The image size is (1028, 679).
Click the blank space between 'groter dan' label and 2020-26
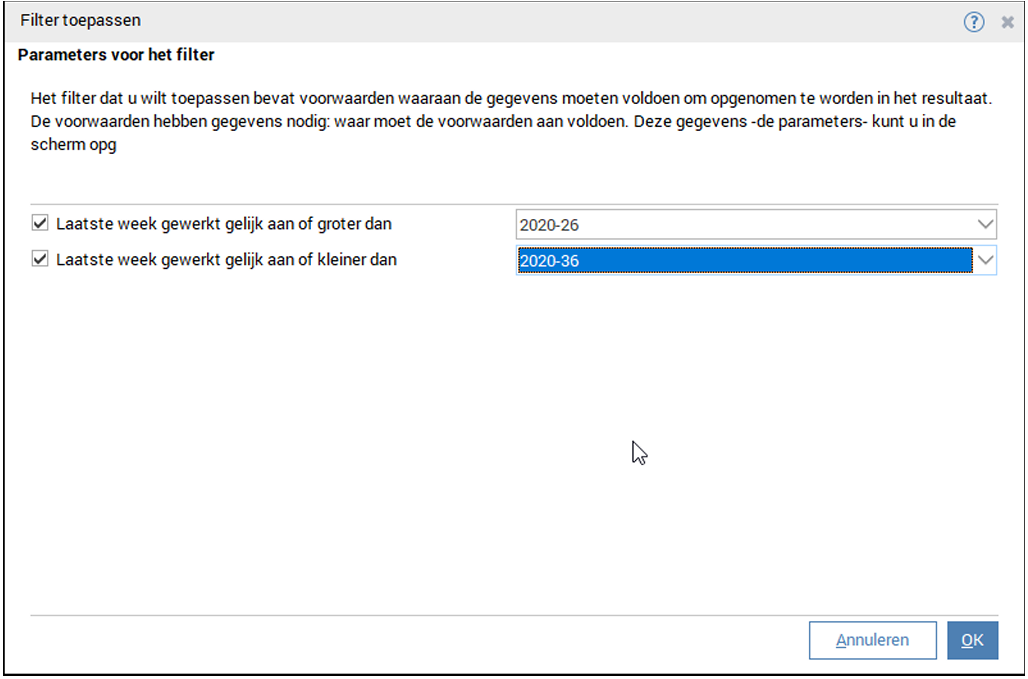(460, 225)
